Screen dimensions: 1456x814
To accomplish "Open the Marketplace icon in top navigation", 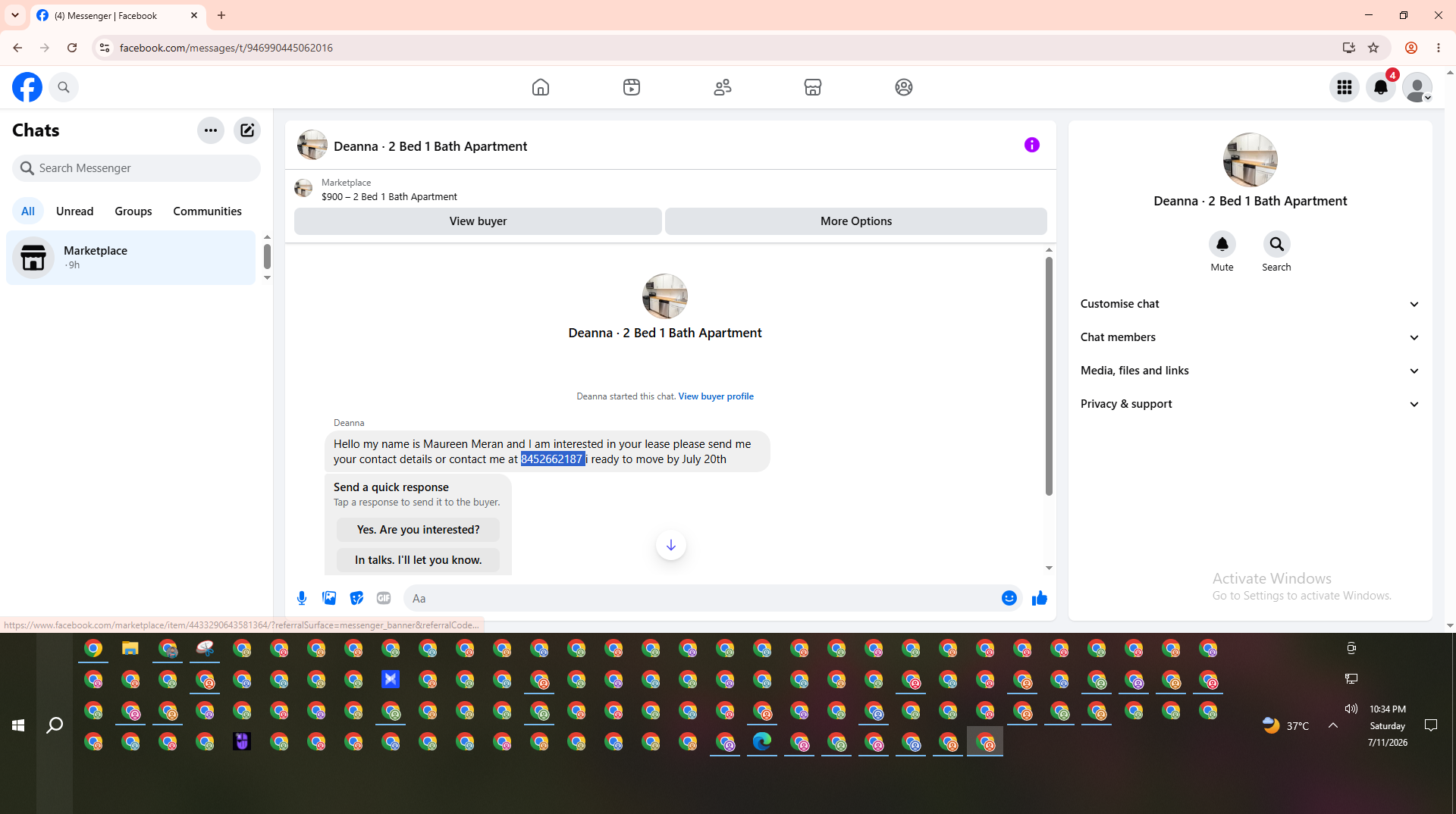I will [813, 87].
